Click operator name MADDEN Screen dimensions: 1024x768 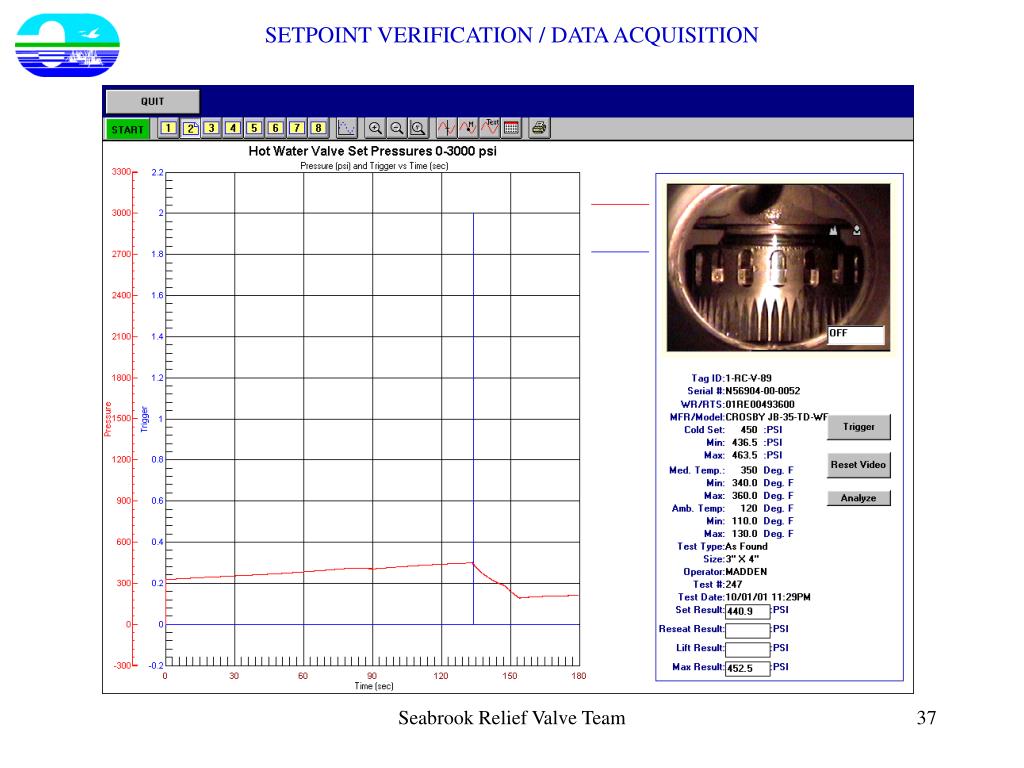pos(746,571)
